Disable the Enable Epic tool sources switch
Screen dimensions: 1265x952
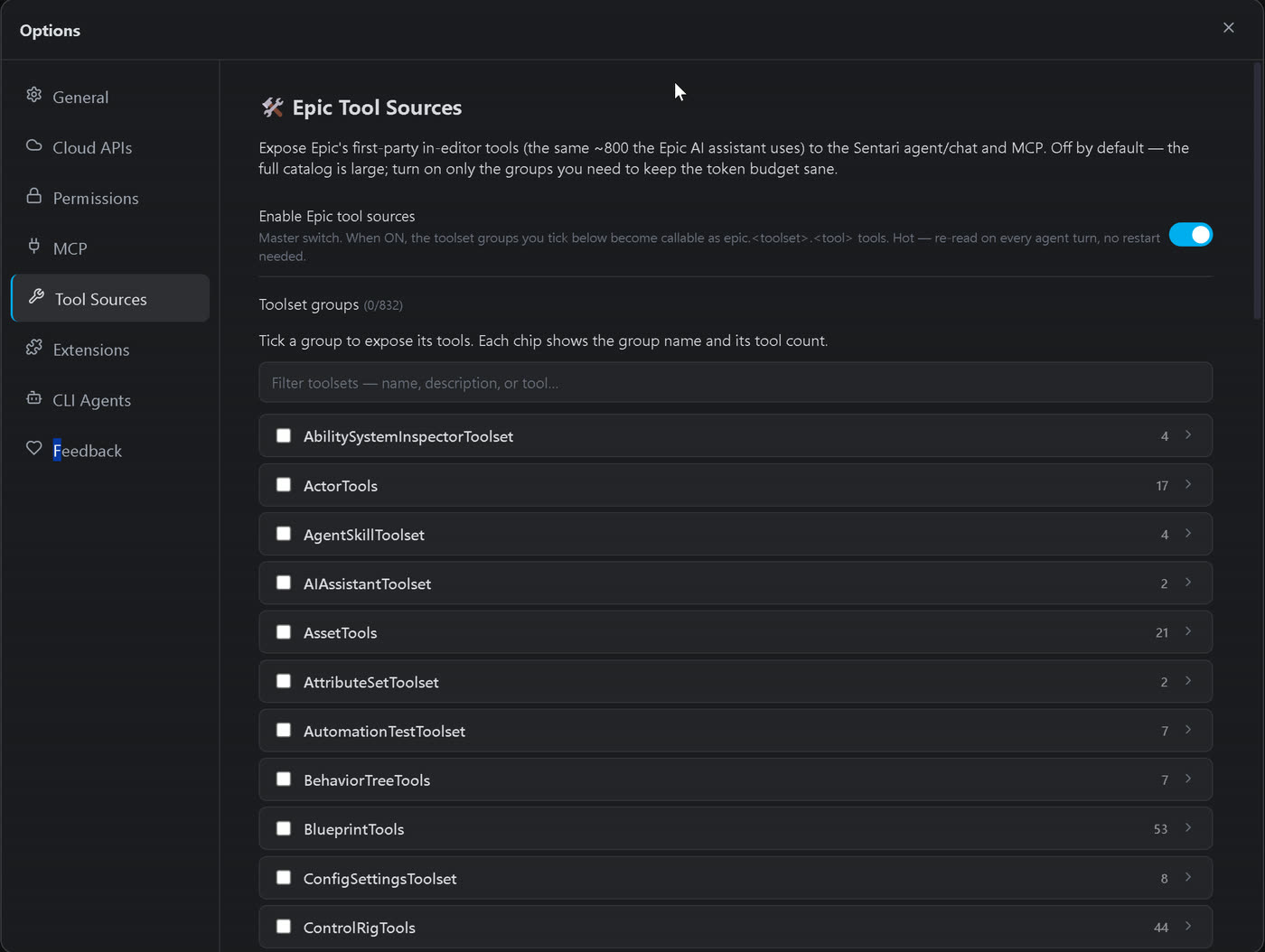click(1190, 235)
